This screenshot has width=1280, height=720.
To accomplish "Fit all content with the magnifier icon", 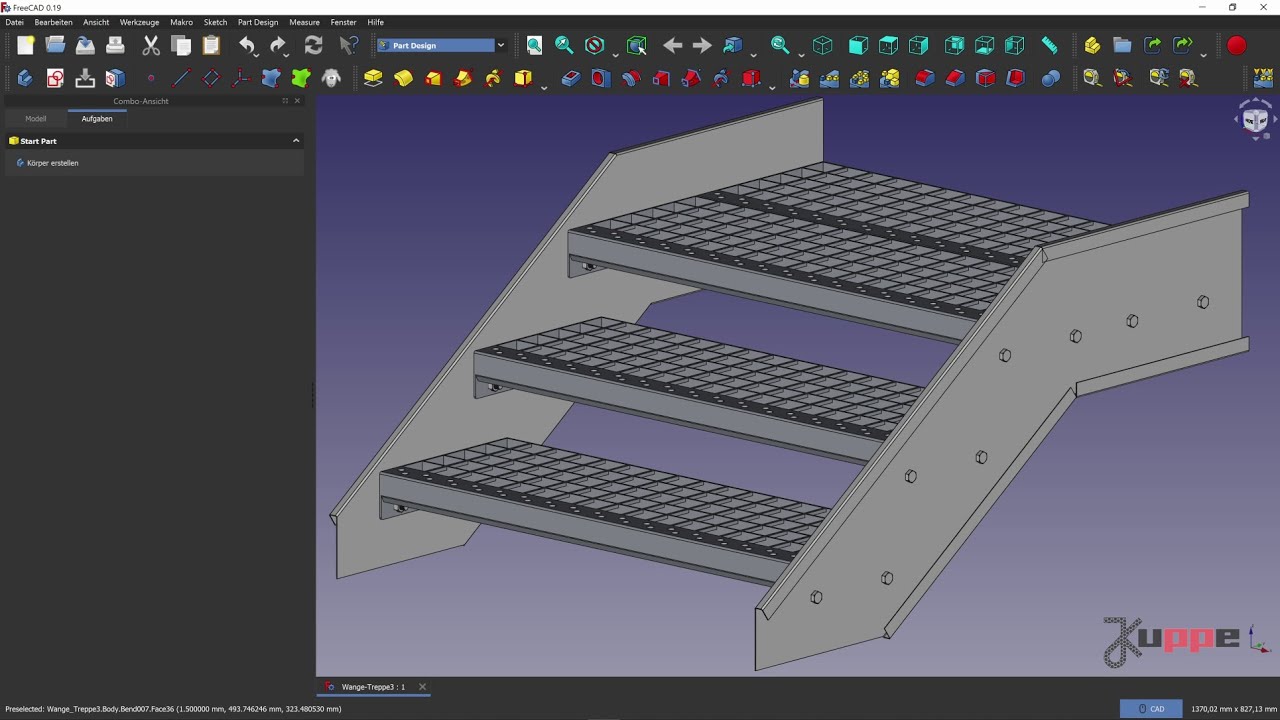I will click(x=534, y=45).
